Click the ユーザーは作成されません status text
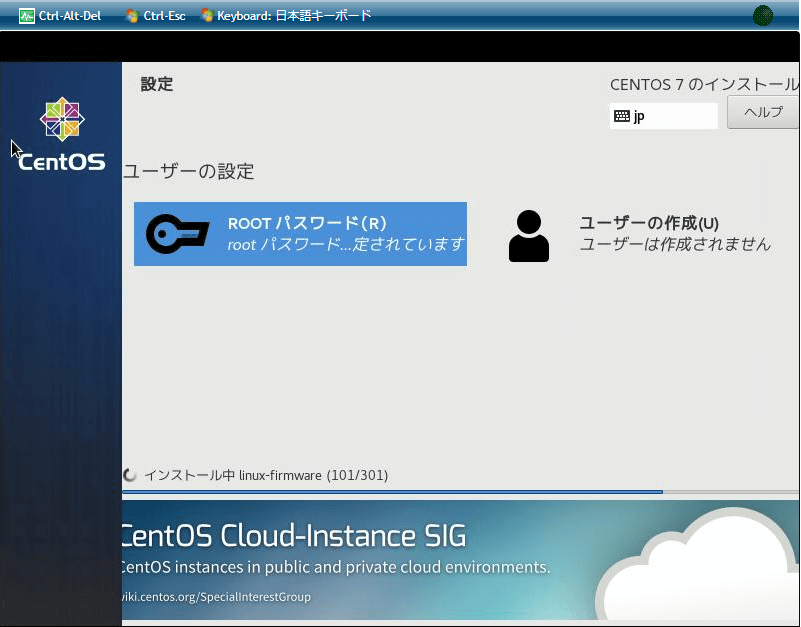Viewport: 801px width, 627px height. (x=675, y=244)
